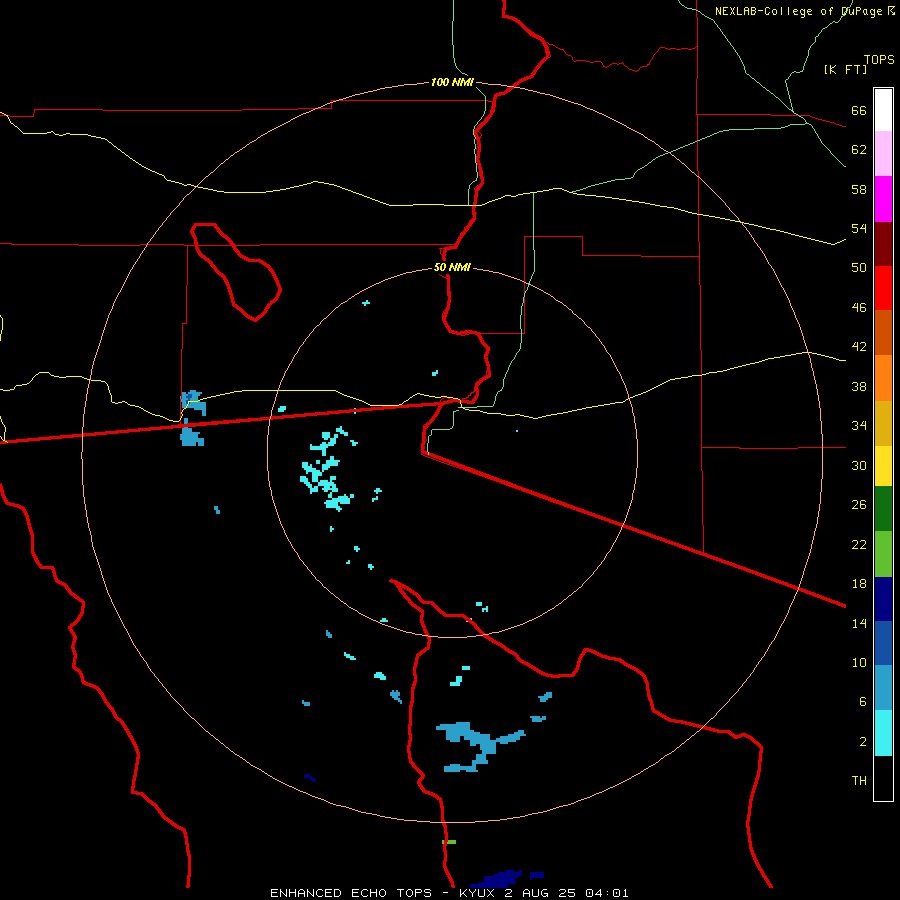Click the 'TOPS' legend title

879,59
